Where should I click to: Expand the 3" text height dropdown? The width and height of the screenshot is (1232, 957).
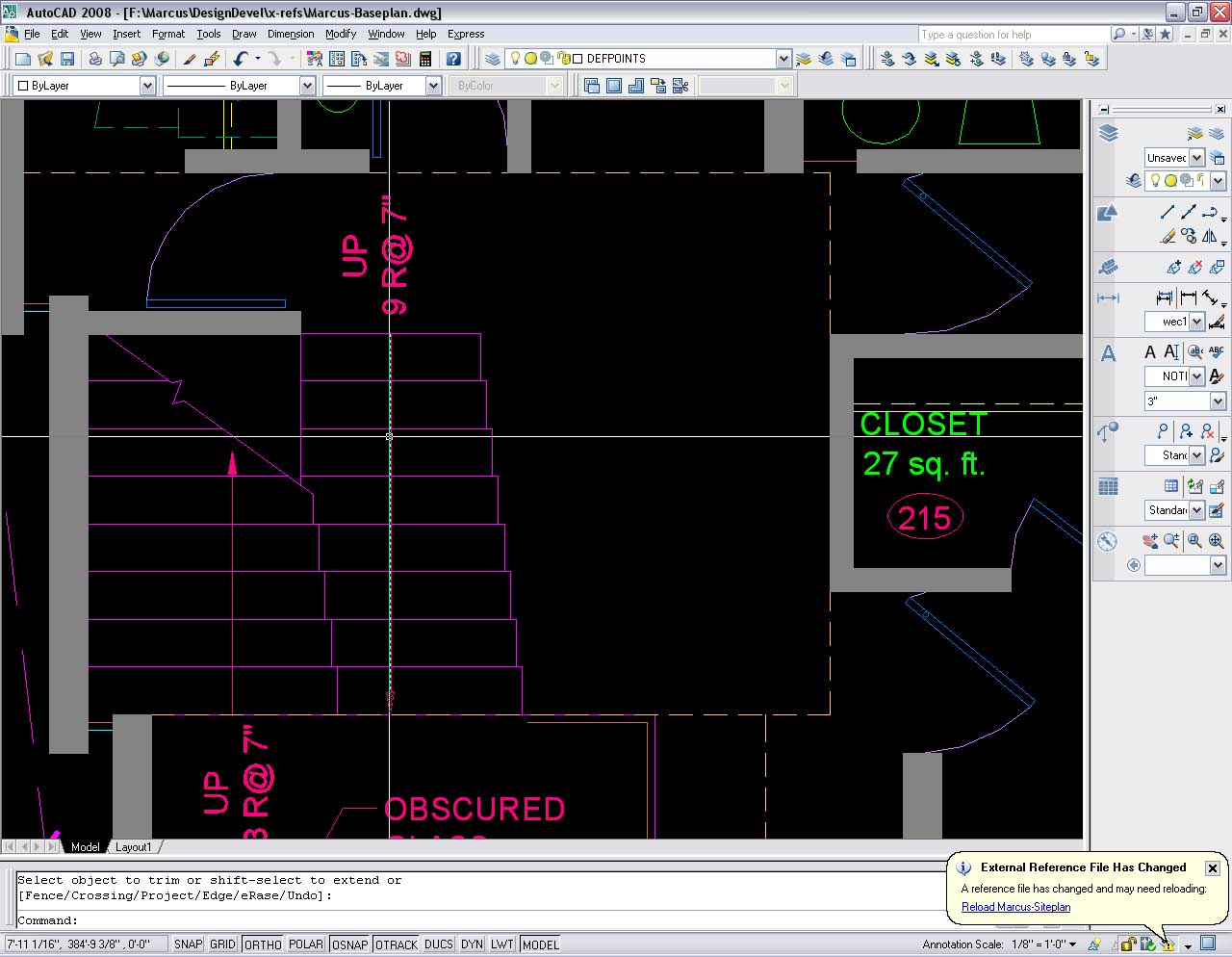tap(1218, 401)
